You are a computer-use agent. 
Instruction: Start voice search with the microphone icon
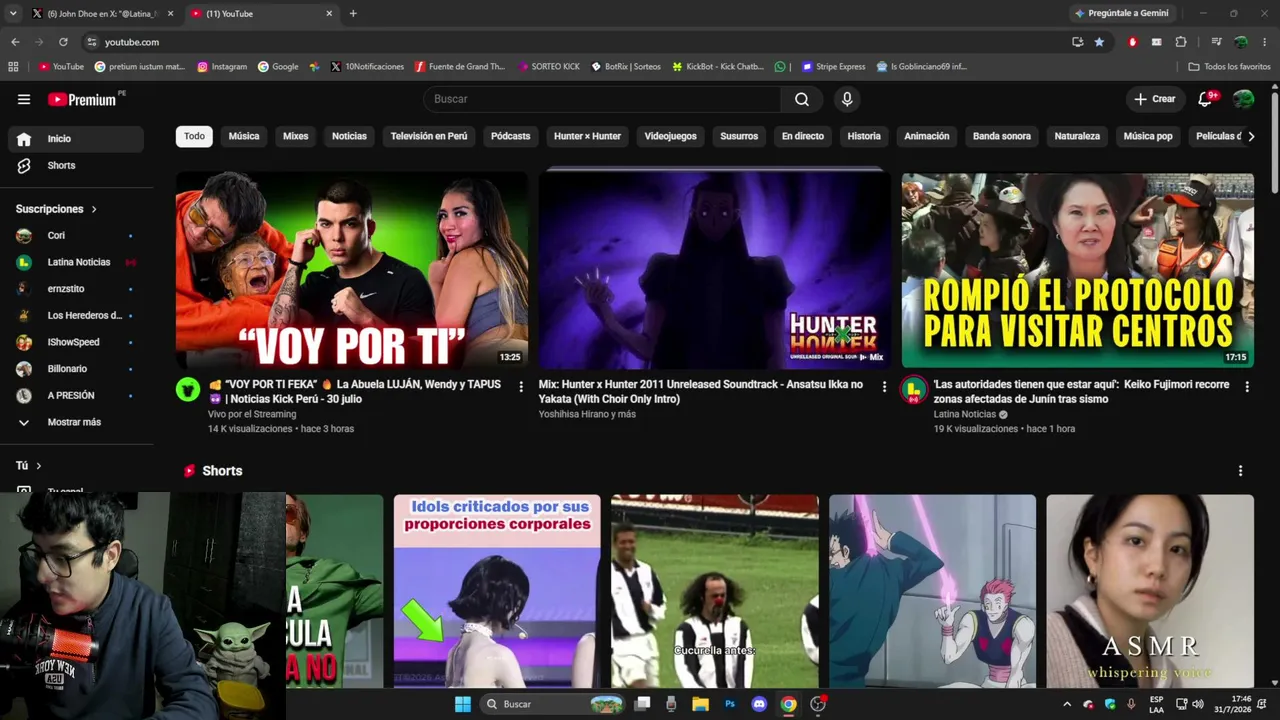(x=847, y=99)
